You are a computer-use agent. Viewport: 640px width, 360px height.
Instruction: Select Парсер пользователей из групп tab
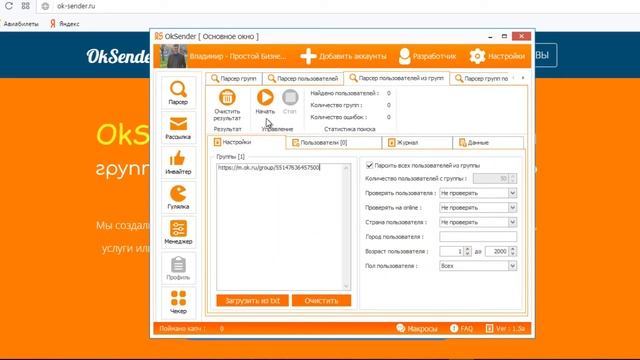(x=396, y=78)
